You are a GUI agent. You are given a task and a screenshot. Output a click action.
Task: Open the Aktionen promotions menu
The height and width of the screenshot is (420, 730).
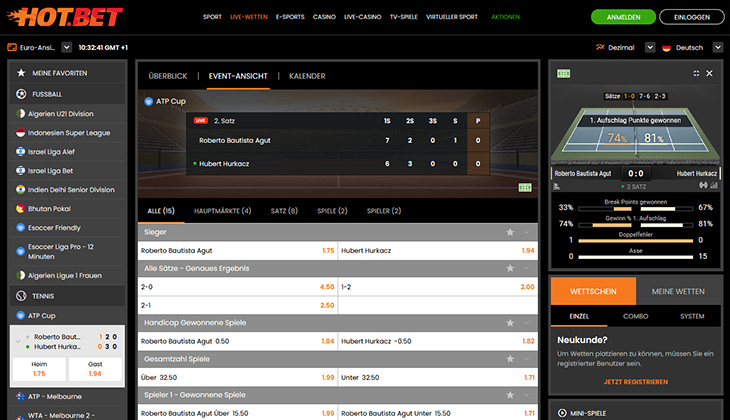506,17
